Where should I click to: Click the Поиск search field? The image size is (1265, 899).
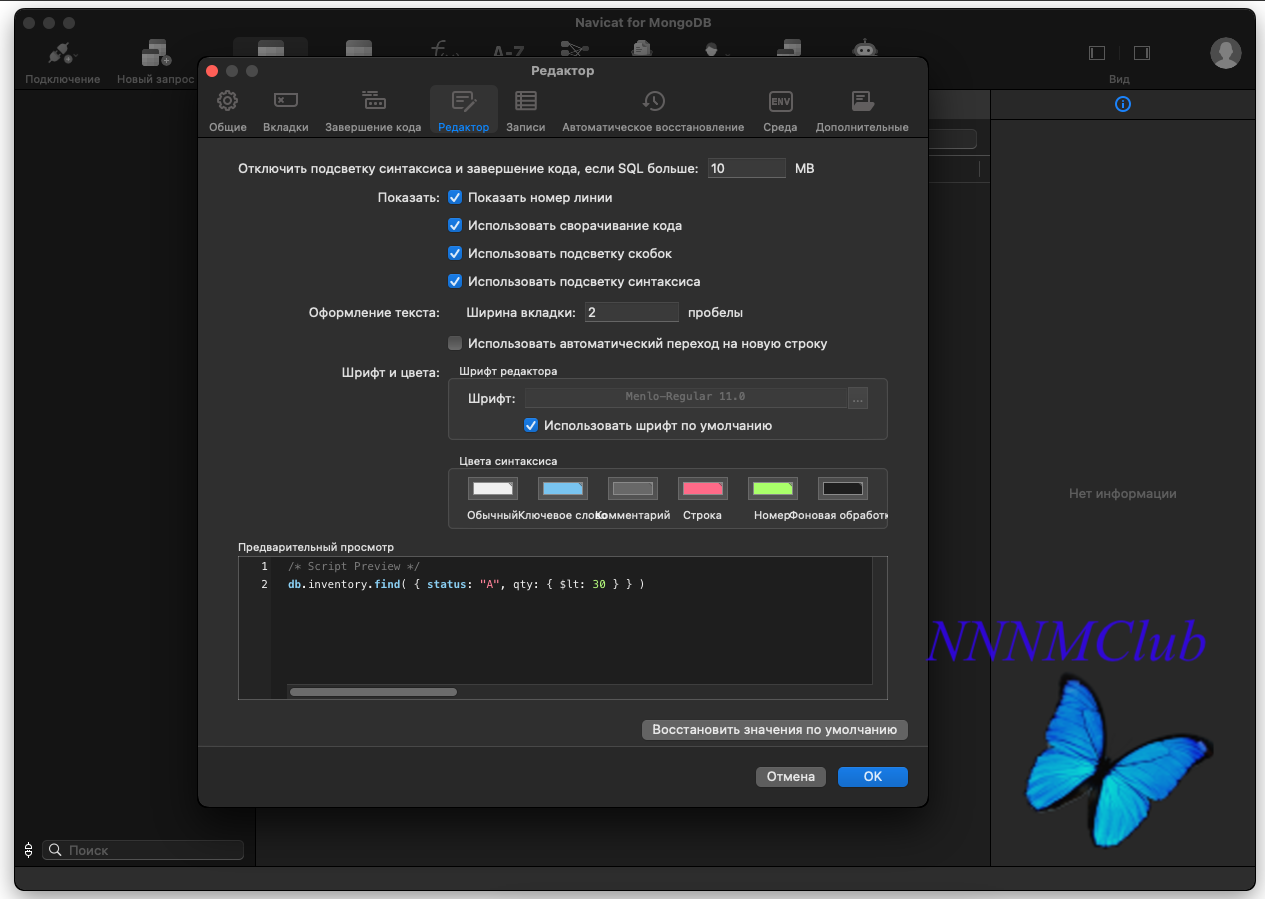(142, 850)
